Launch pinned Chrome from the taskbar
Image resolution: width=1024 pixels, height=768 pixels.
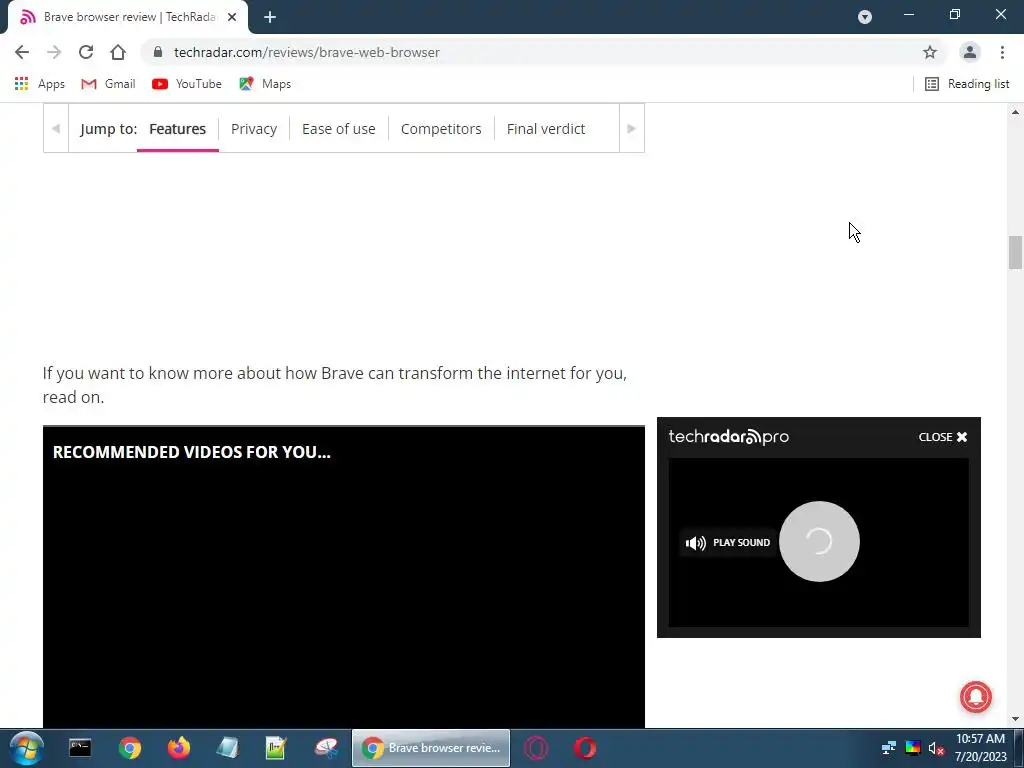tap(129, 748)
